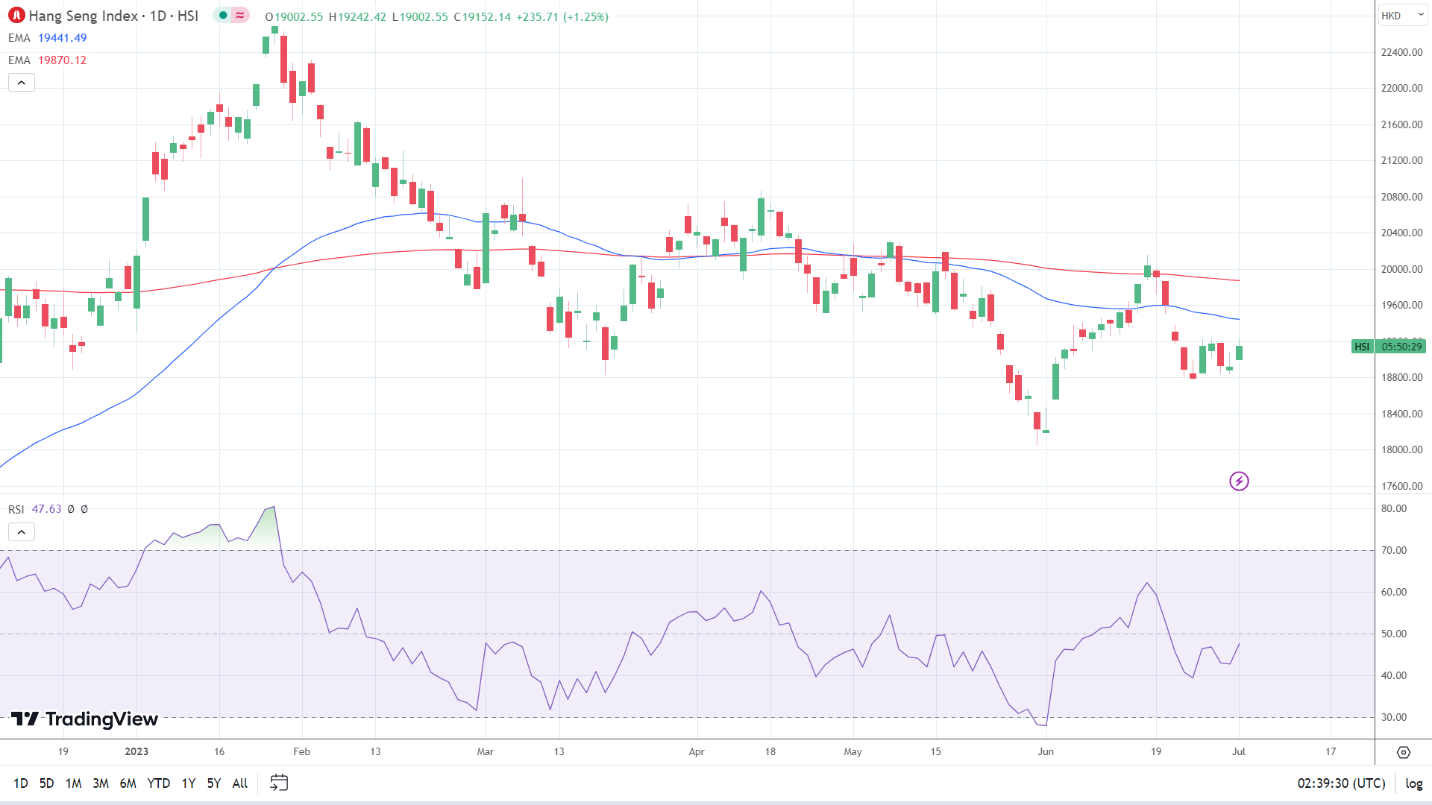Select the 6M time range
Viewport: 1432px width, 805px height.
coord(128,783)
